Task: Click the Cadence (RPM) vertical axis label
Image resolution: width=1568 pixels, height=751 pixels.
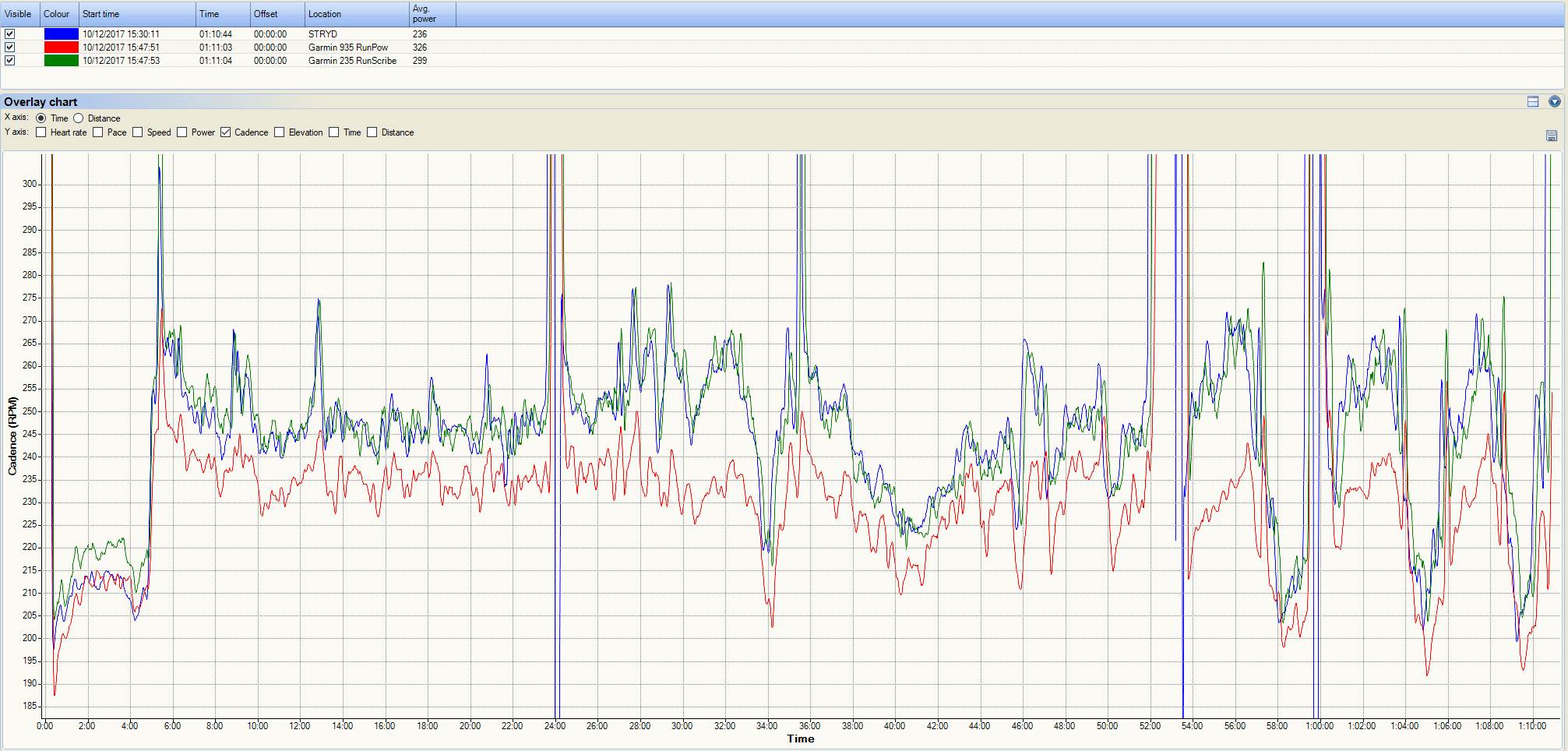Action: click(x=12, y=436)
